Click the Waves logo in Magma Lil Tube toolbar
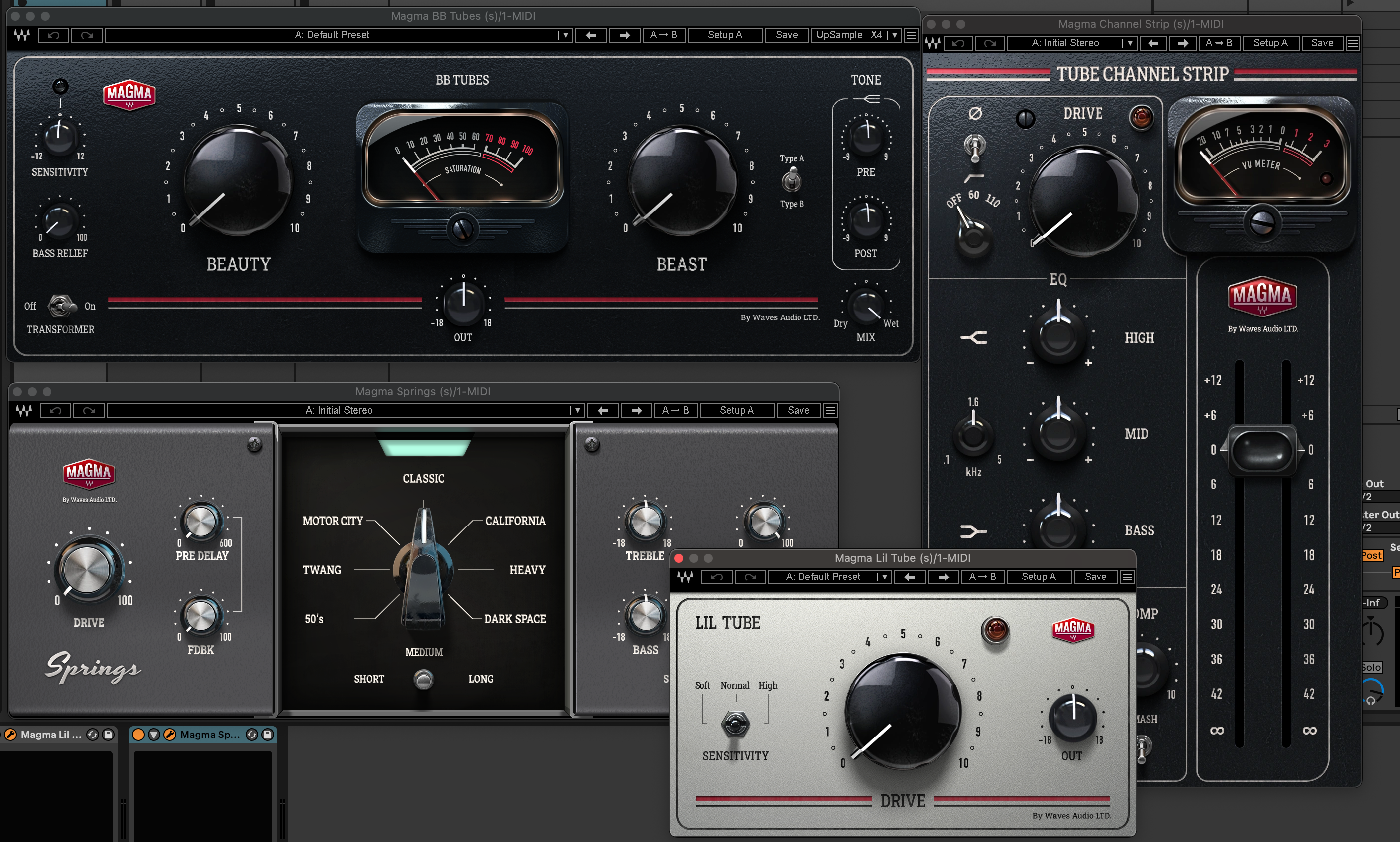 685,577
